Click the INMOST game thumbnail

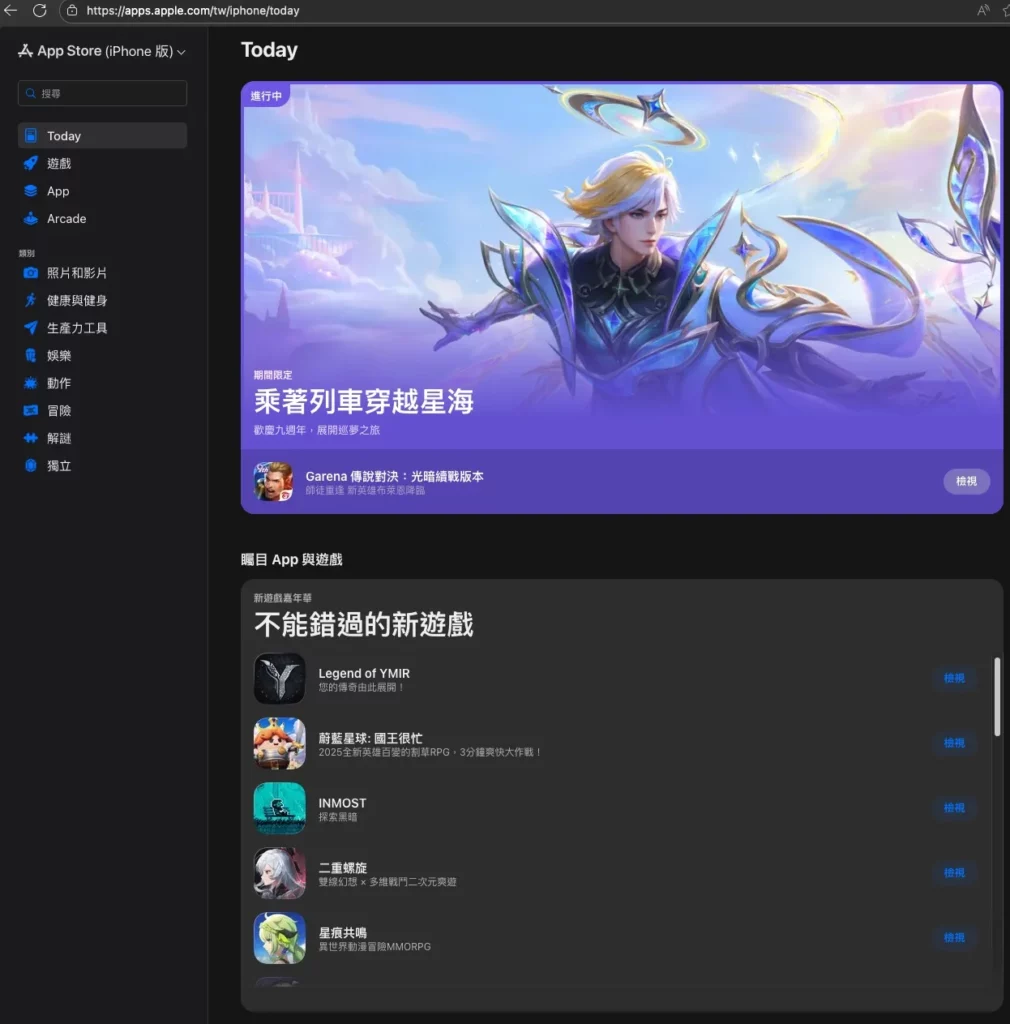pyautogui.click(x=279, y=808)
